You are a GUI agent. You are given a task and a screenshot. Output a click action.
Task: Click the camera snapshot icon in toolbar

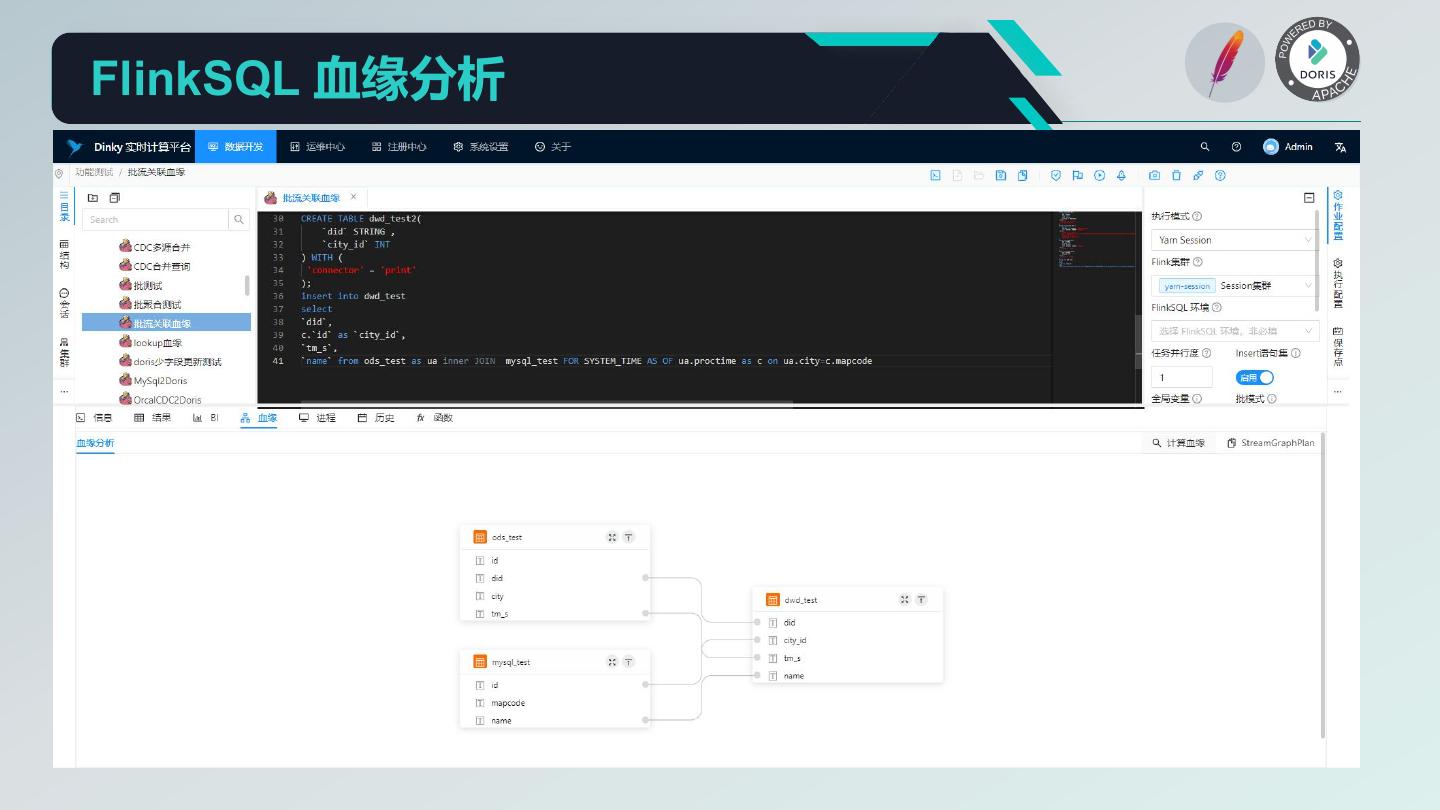point(1154,175)
